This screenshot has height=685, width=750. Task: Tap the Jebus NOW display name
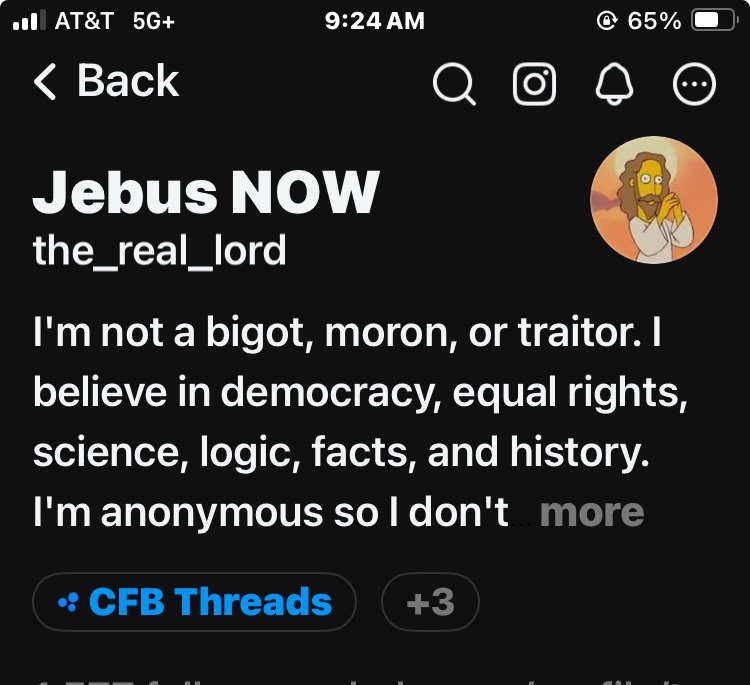206,192
